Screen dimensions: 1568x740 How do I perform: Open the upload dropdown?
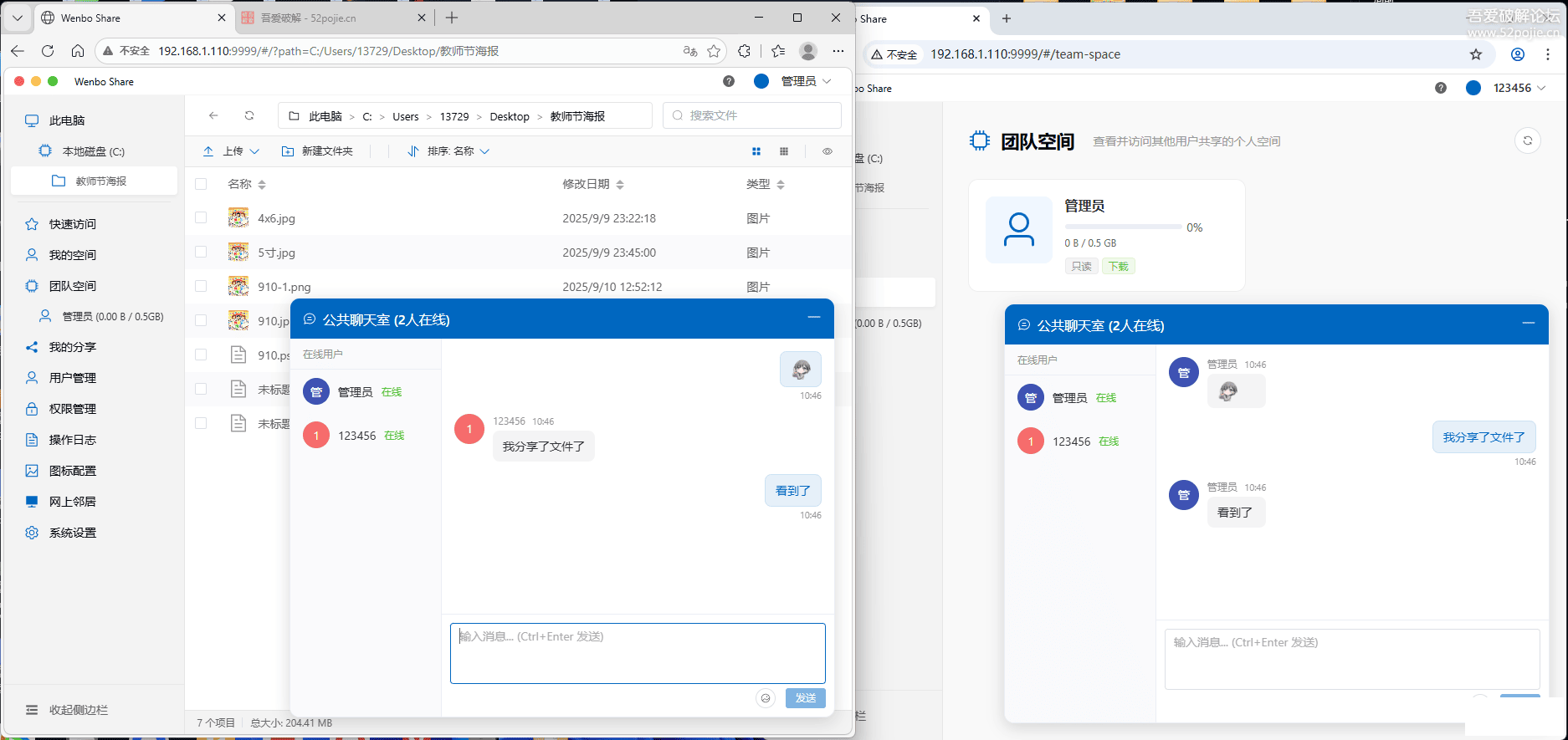tap(232, 151)
